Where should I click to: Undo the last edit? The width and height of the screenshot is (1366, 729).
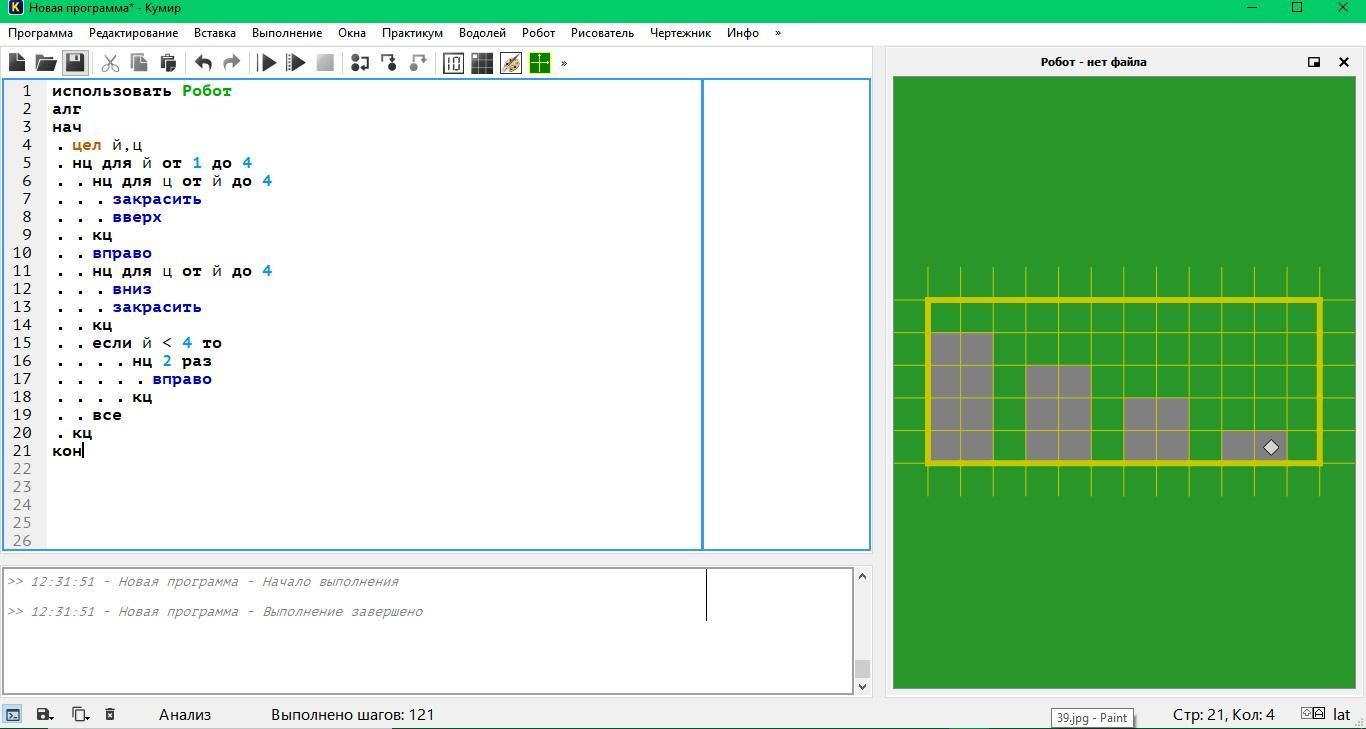(203, 63)
